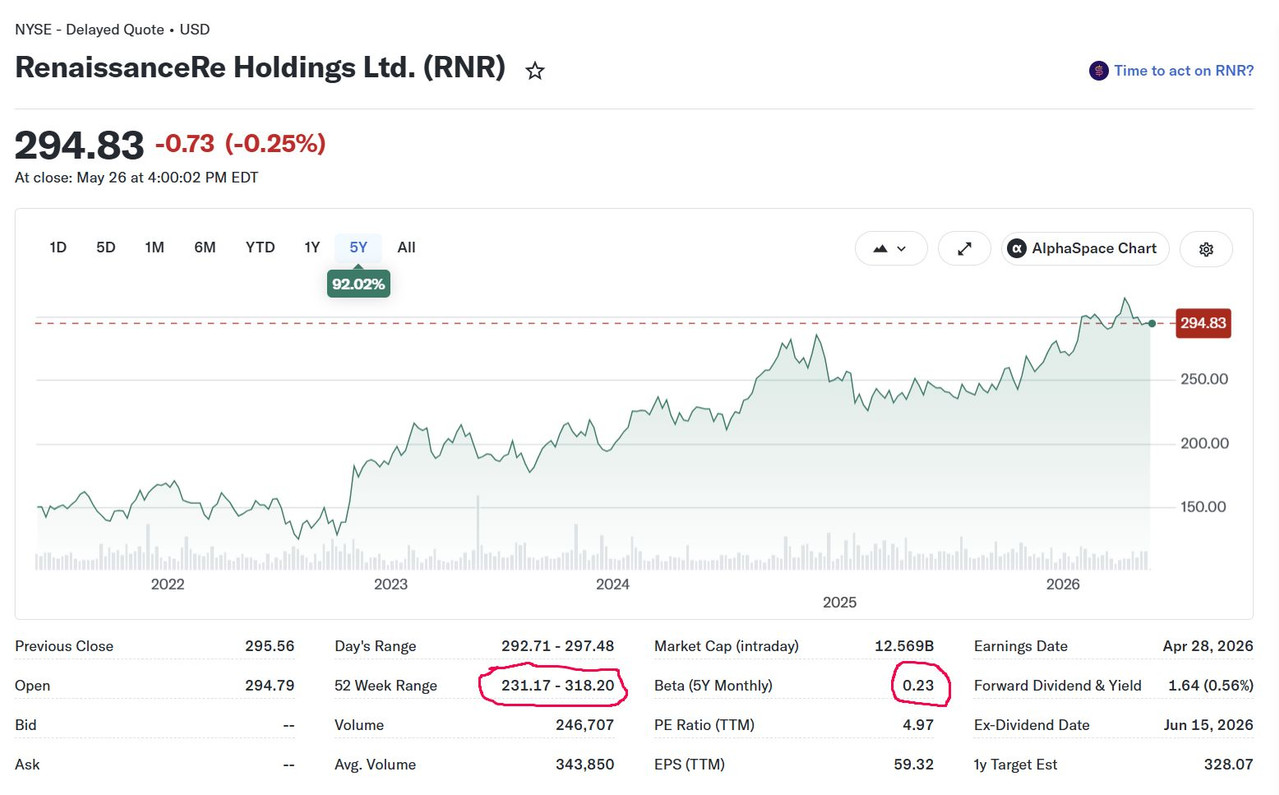
Task: Click the Previous Close value 295.56
Action: (270, 646)
